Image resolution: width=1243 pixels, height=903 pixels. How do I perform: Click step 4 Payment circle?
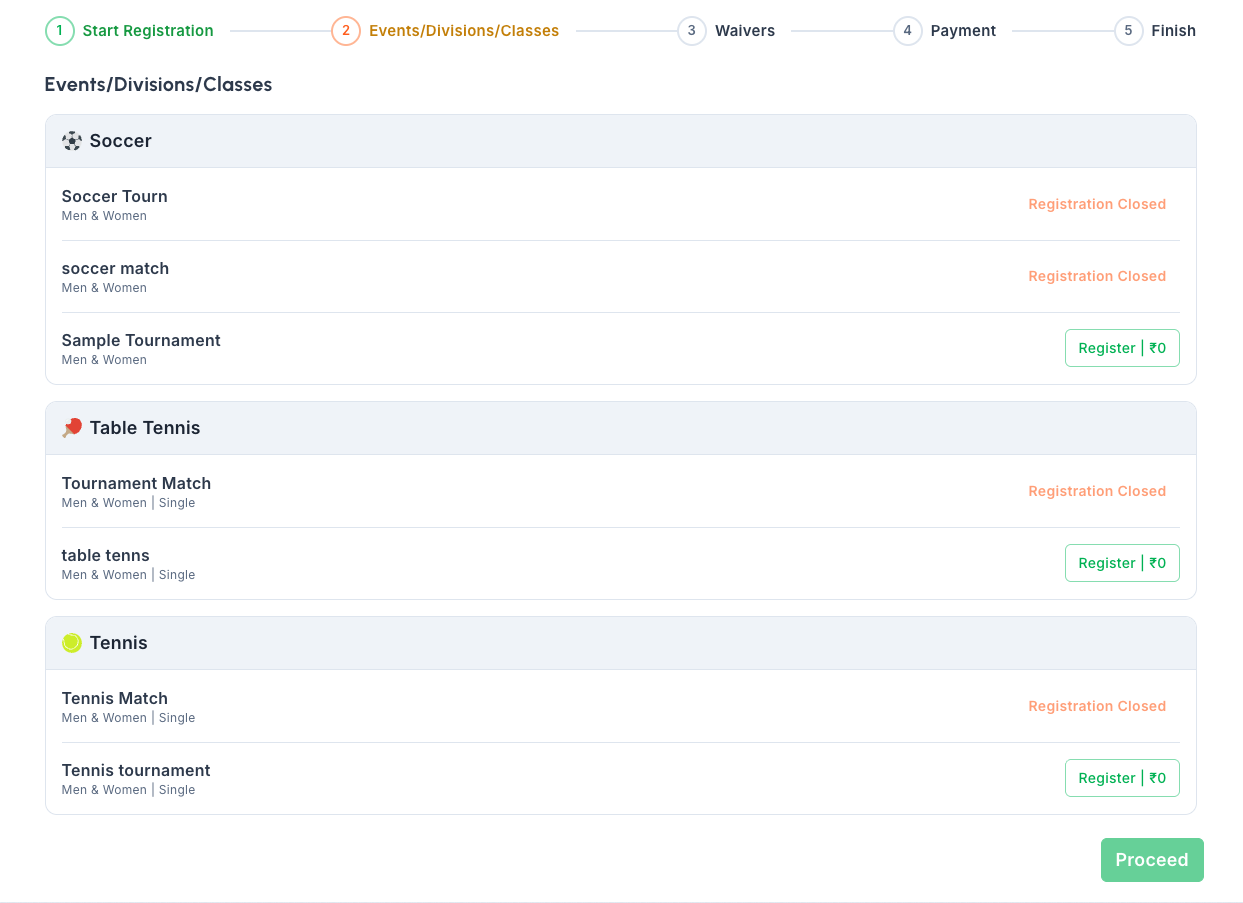point(907,31)
